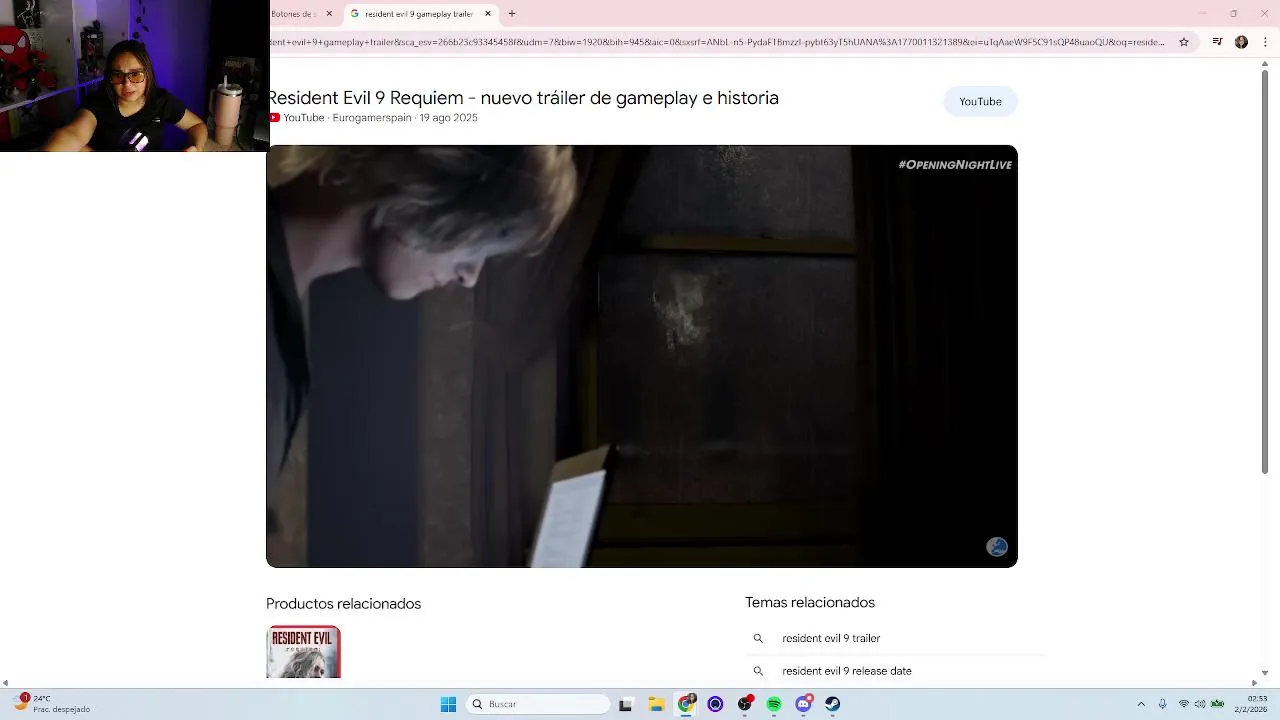Click the page scrollbar down arrow
This screenshot has width=1280, height=720.
tap(1265, 673)
